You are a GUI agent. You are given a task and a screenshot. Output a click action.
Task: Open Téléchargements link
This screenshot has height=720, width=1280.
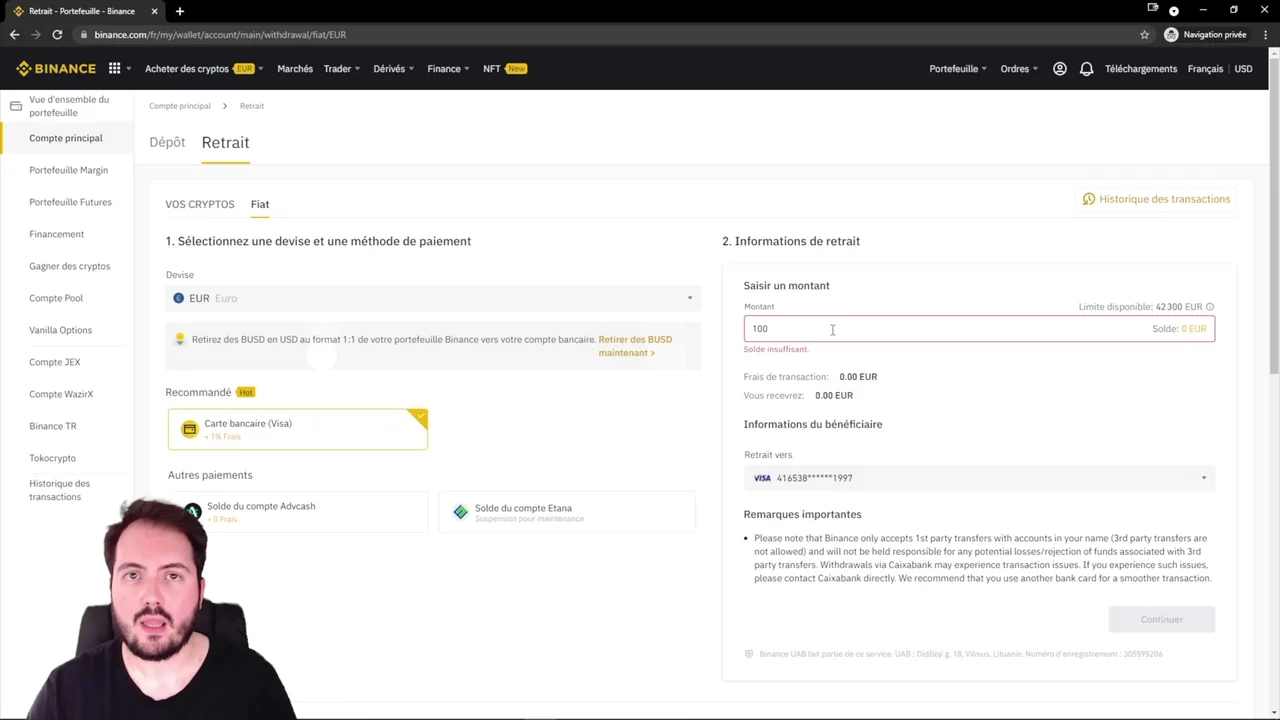tap(1141, 69)
